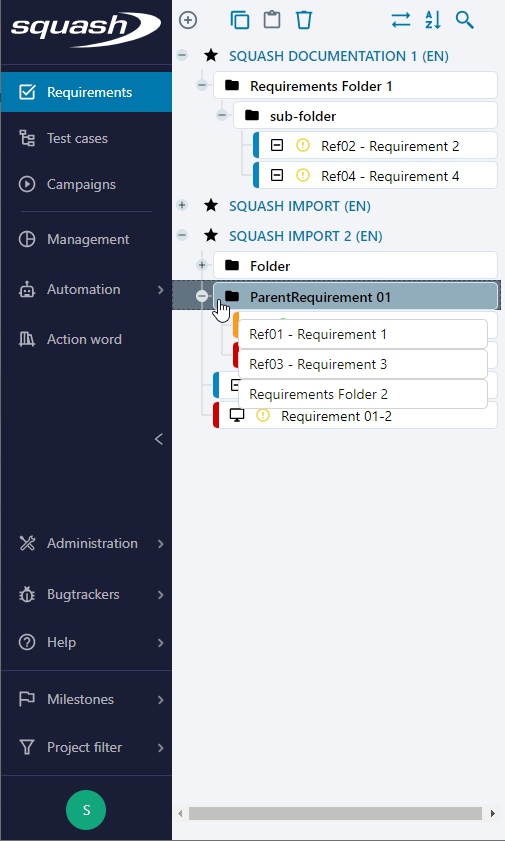
Task: Click the copy icon in tree toolbar
Action: pos(240,20)
